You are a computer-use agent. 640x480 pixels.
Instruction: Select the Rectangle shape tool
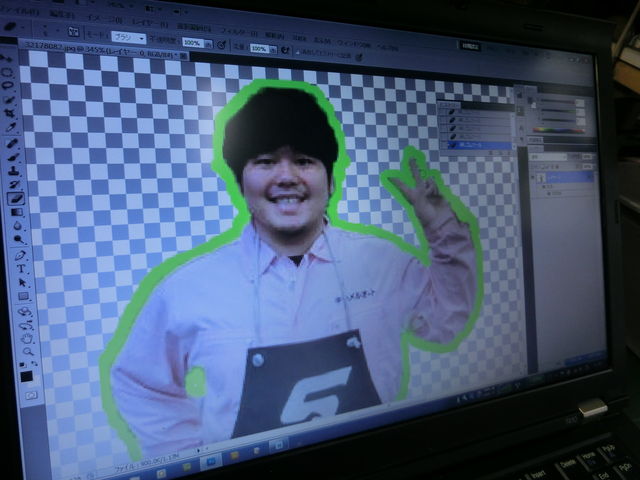(x=23, y=296)
